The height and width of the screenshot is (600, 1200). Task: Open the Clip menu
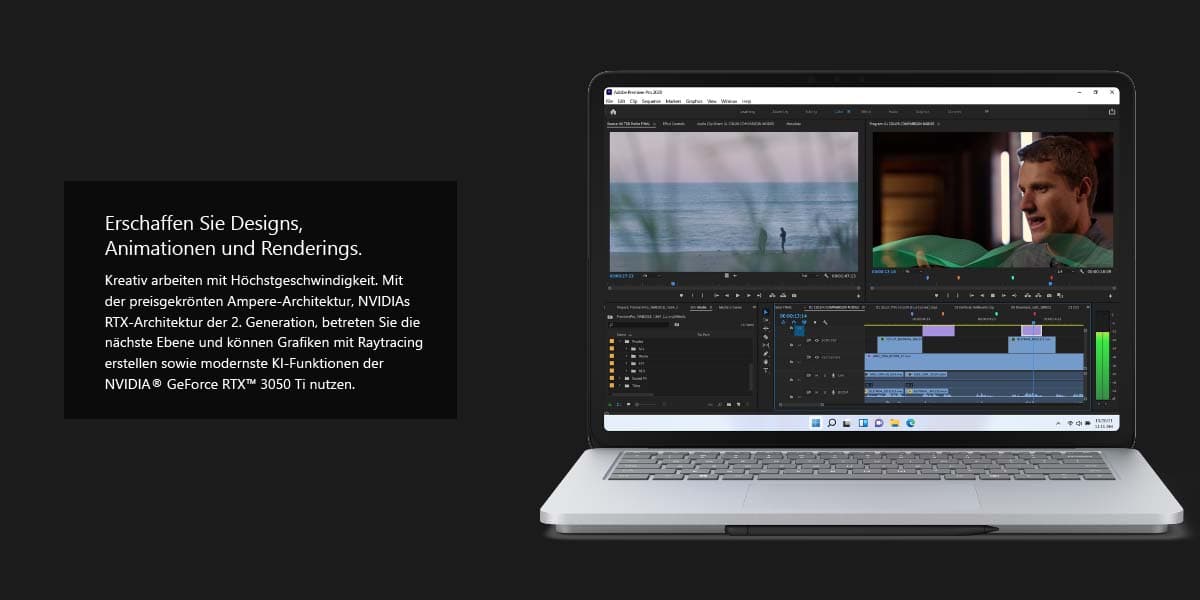[633, 101]
